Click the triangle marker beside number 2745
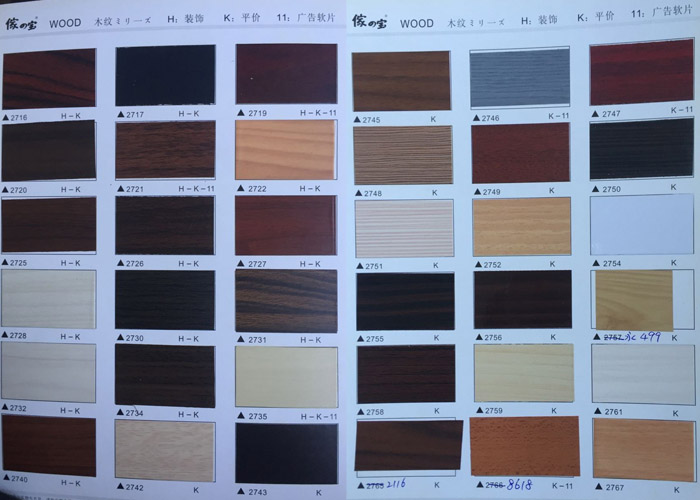700x500 pixels. point(358,119)
